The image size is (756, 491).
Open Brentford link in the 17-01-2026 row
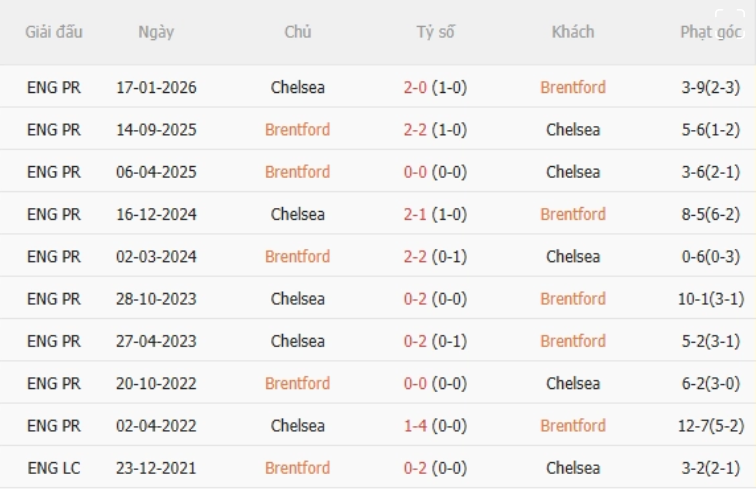pos(573,87)
